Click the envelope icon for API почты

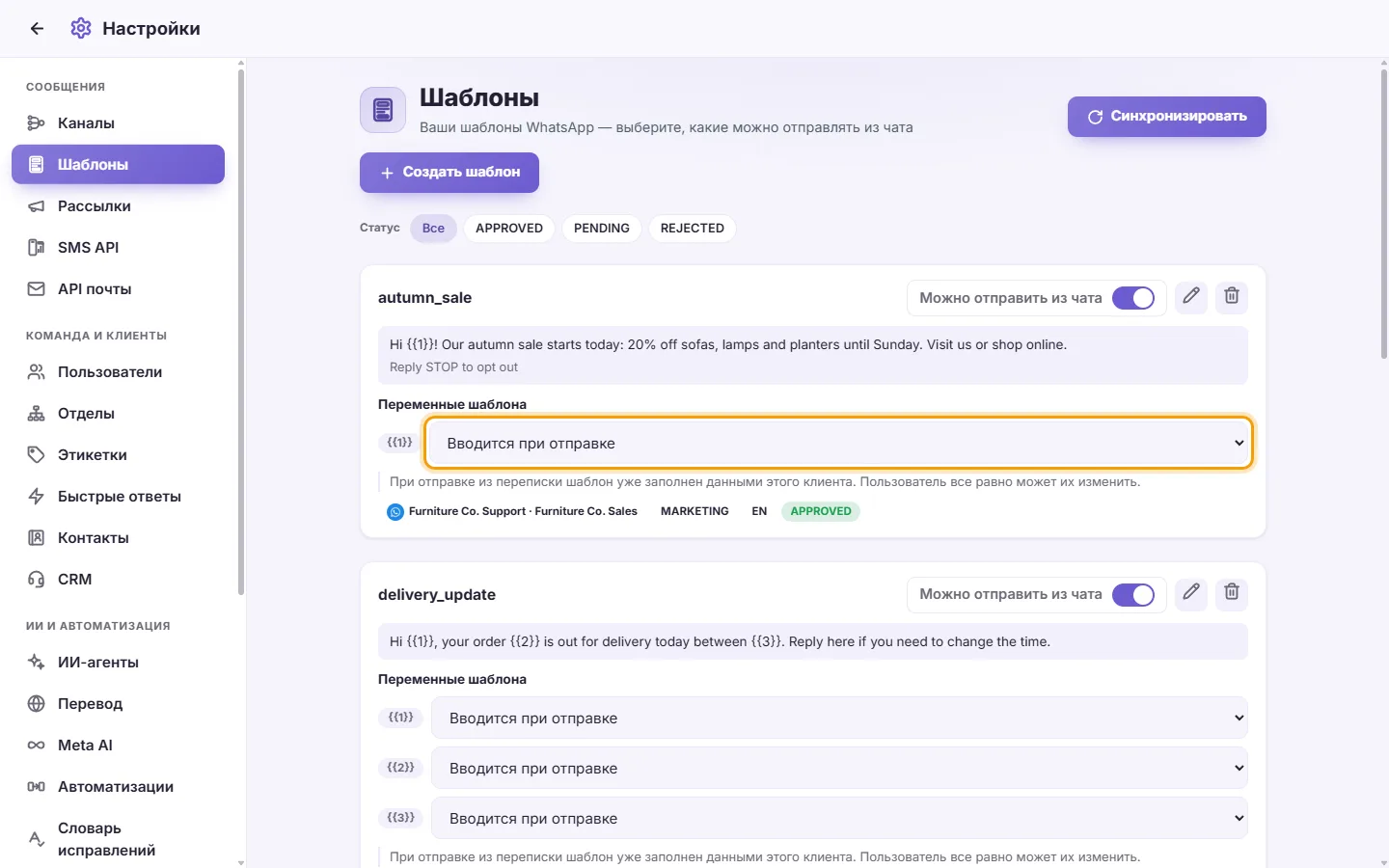coord(36,289)
